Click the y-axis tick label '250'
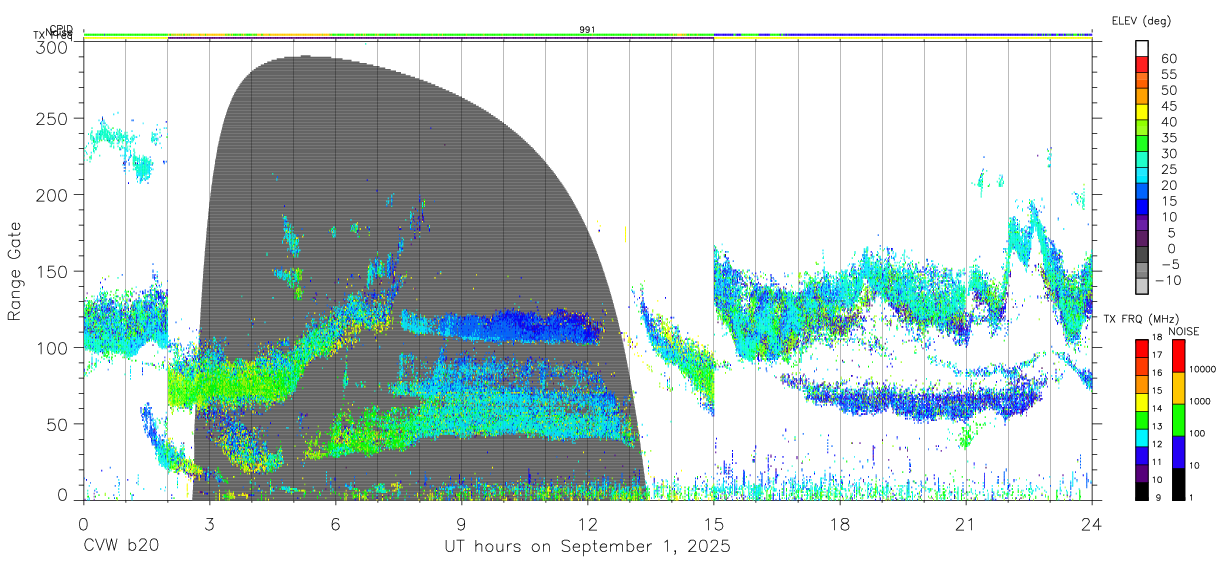The height and width of the screenshot is (567, 1228). [51, 119]
